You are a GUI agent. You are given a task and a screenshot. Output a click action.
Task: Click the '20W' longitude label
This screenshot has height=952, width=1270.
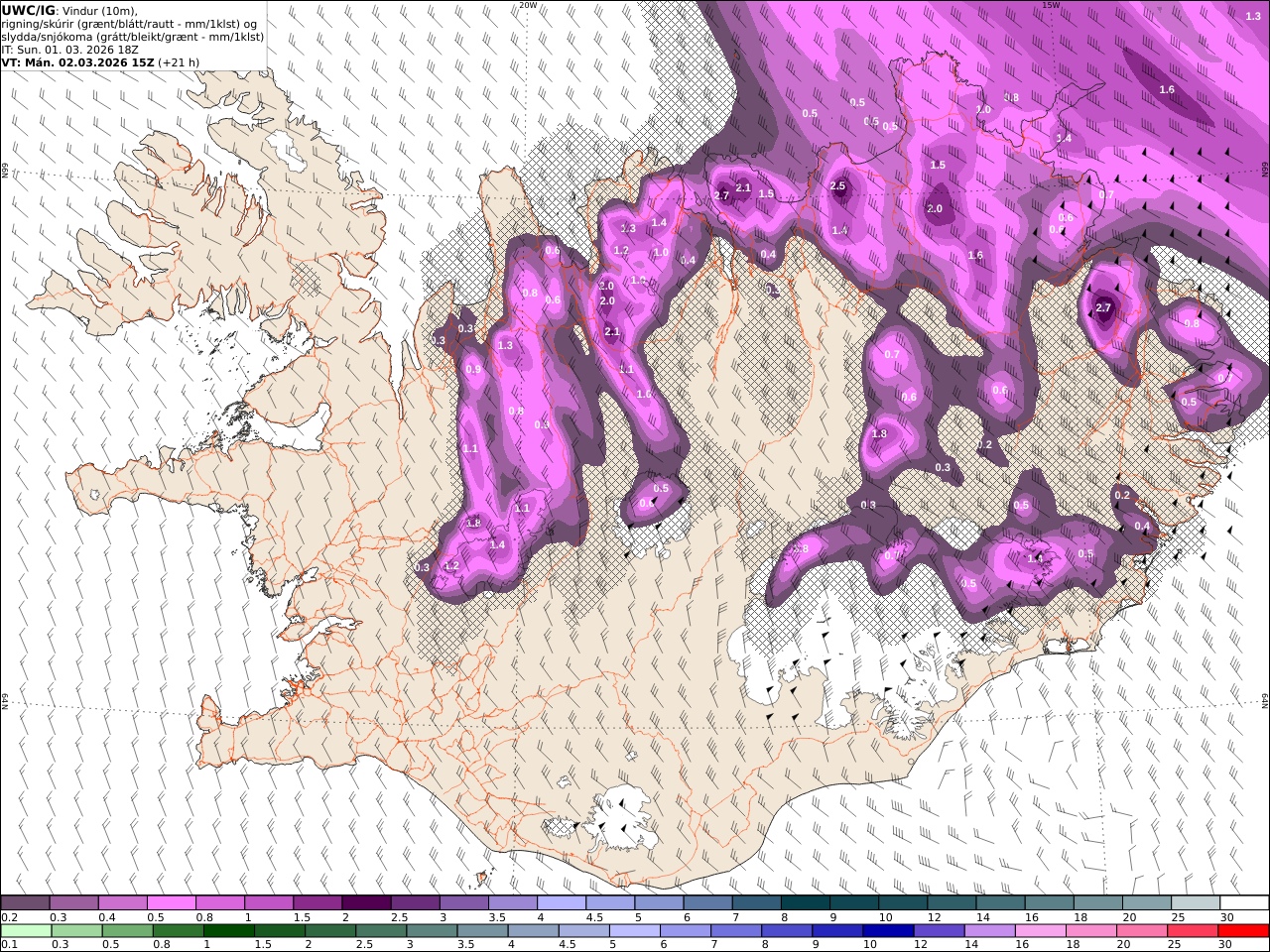click(528, 5)
